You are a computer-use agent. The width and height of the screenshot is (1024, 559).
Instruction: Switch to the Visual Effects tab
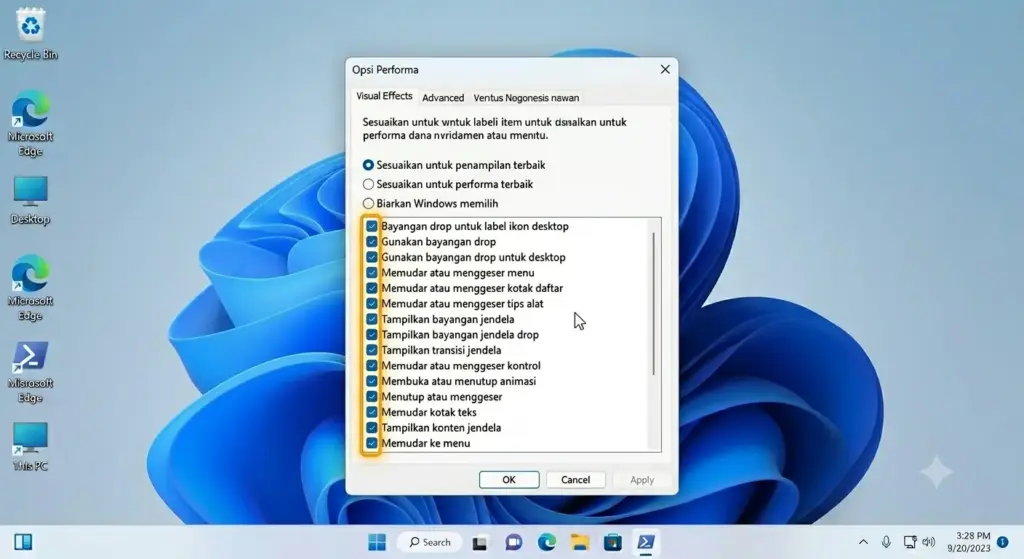point(384,96)
